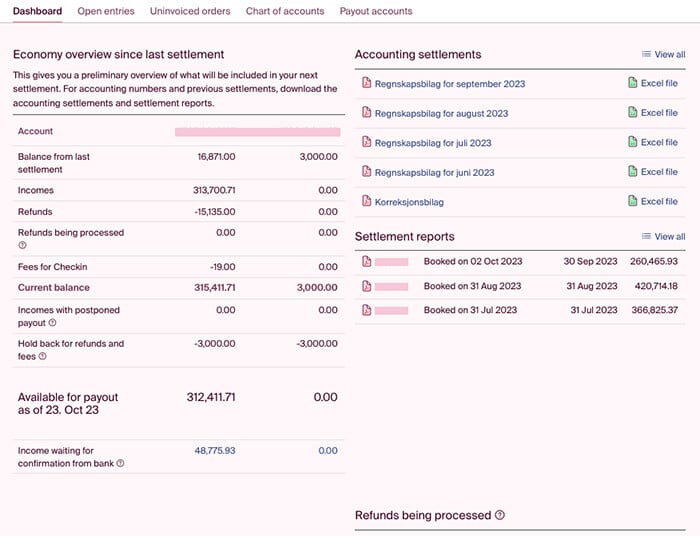View all Accounting settlements

click(663, 54)
